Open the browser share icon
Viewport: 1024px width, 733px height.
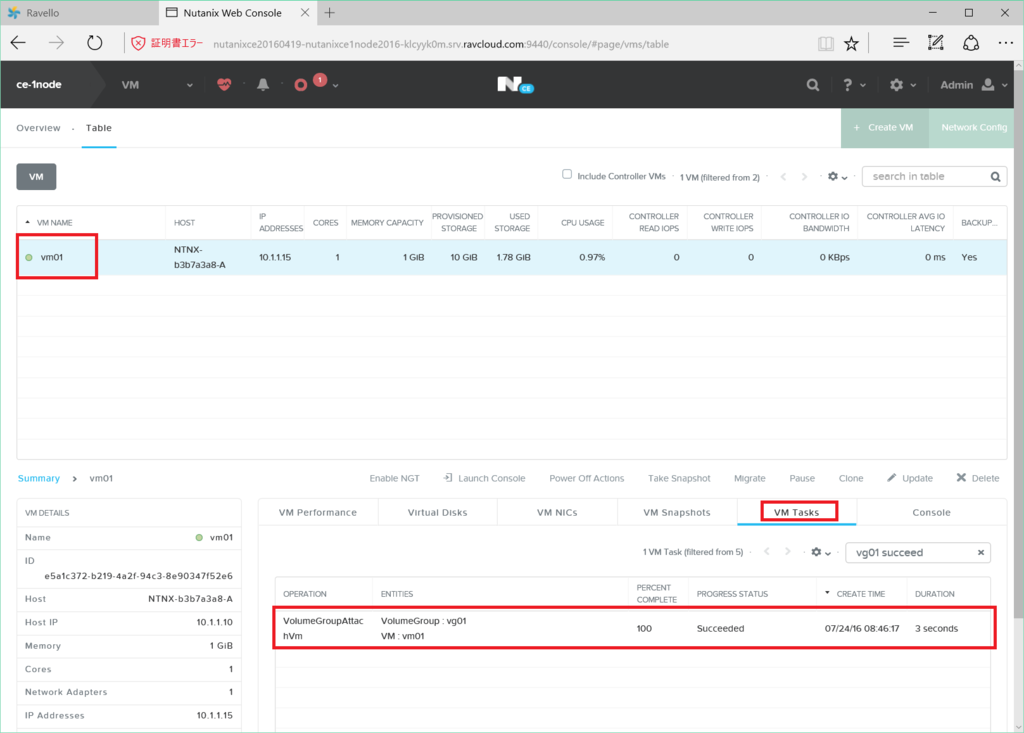click(x=971, y=43)
